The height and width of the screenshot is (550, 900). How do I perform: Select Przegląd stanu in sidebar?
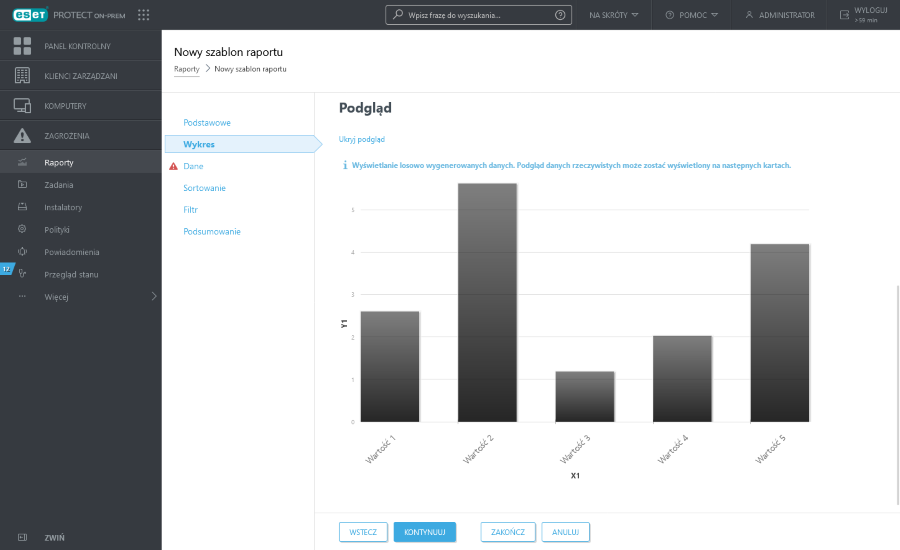coord(81,274)
